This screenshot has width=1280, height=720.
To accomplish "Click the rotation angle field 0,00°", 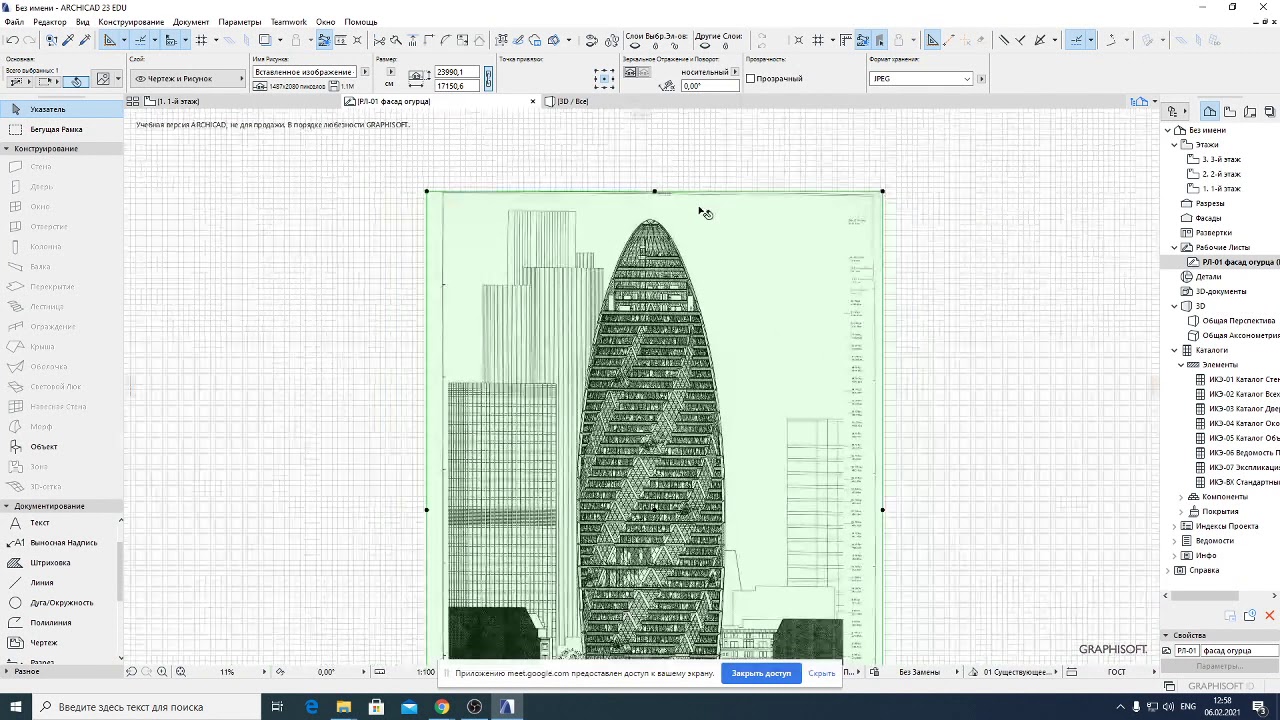I will point(709,86).
